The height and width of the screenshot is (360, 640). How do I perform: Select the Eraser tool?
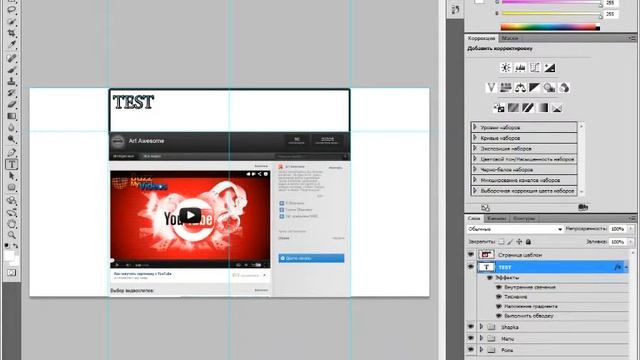point(11,105)
